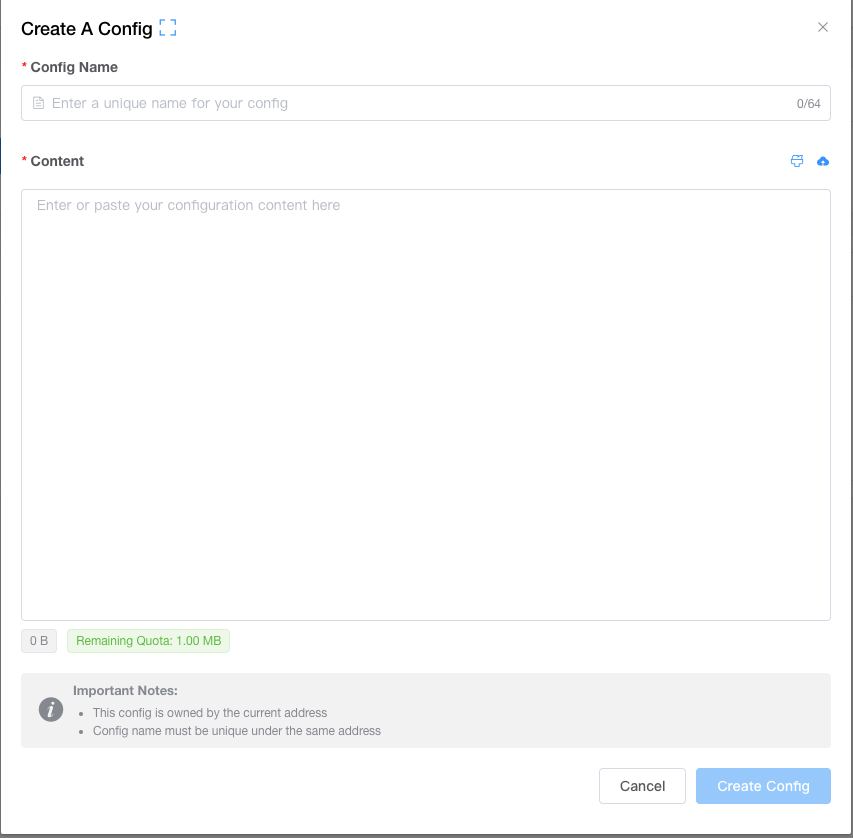Select the note about current address ownership
The height and width of the screenshot is (838, 853).
(x=209, y=713)
